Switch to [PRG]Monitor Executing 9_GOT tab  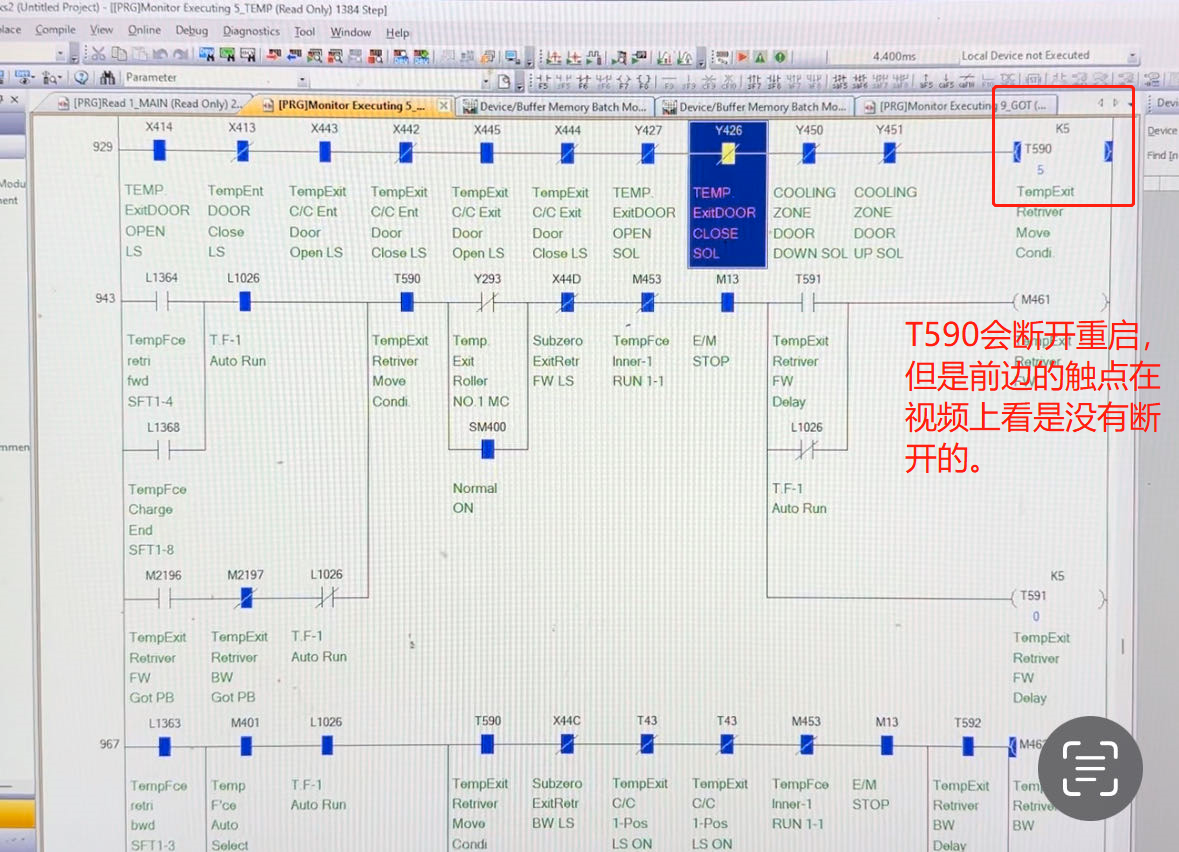tap(959, 106)
